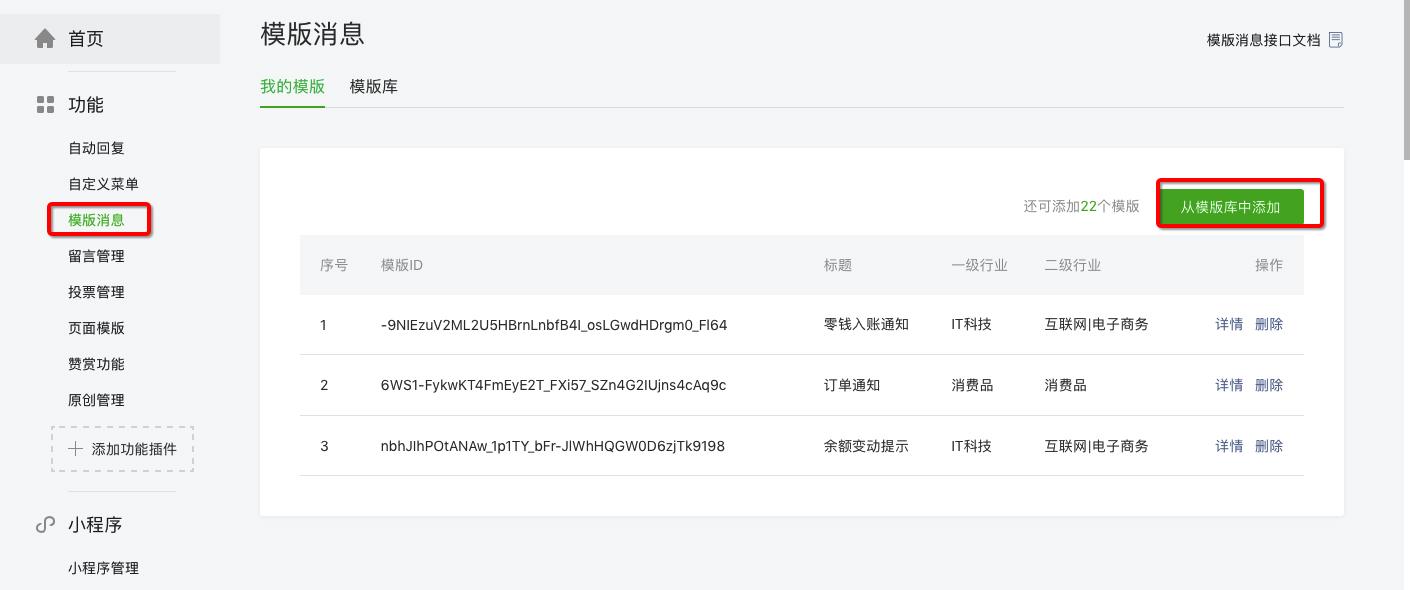The width and height of the screenshot is (1410, 590).
Task: Select 模版消息 in the sidebar
Action: click(x=96, y=220)
